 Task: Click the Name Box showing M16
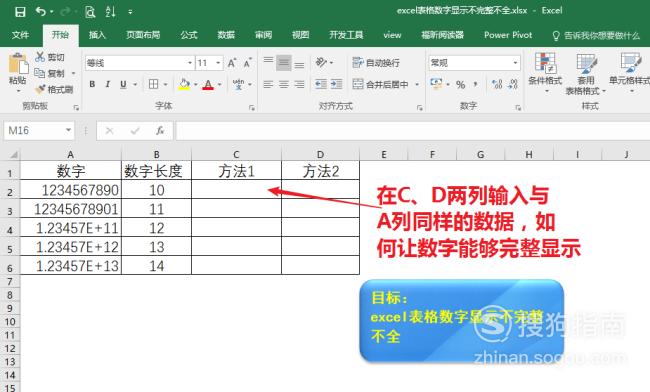(39, 131)
